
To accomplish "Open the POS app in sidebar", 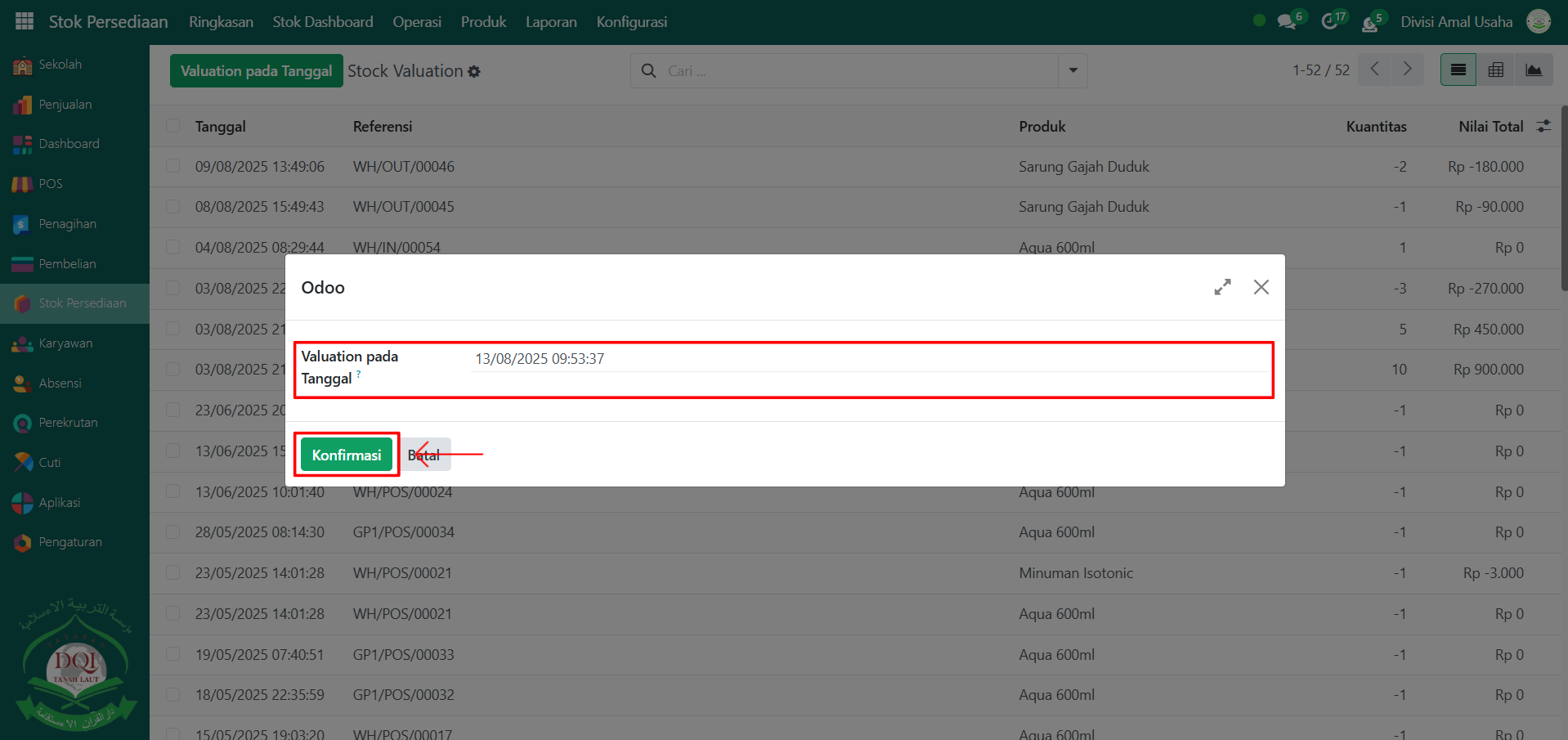I will pos(50,184).
